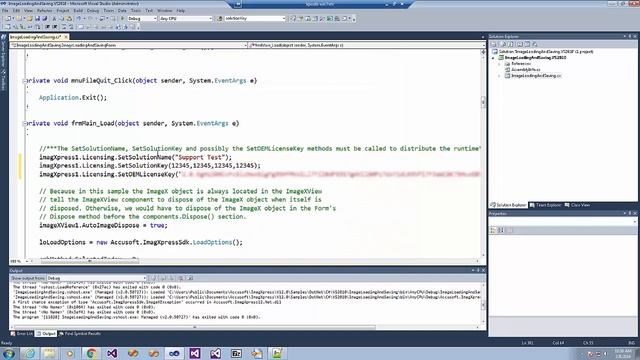Open the folder icon on taskbar
640x360 pixels.
click(x=50, y=353)
